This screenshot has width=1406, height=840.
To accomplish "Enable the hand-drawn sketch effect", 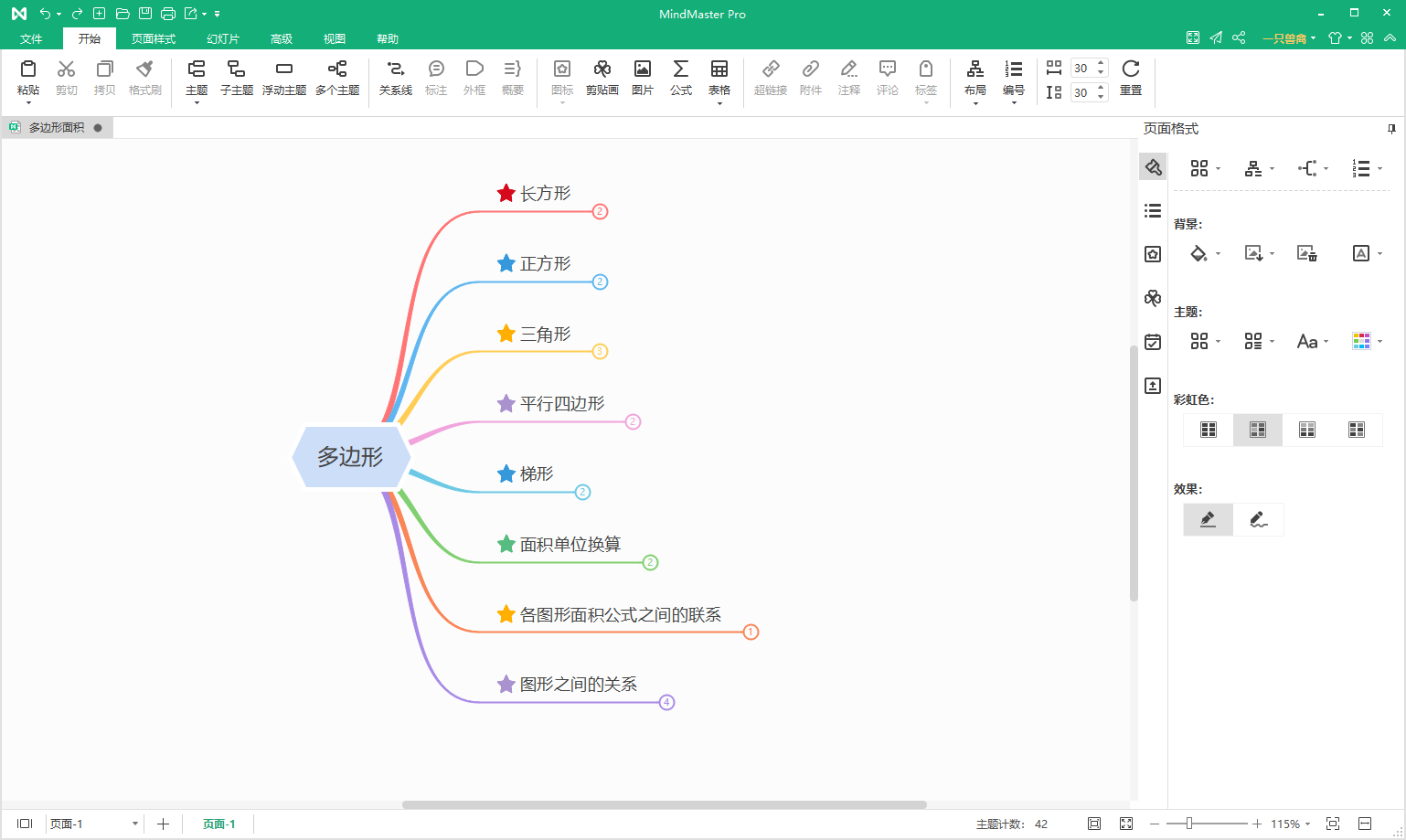I will pyautogui.click(x=1259, y=519).
